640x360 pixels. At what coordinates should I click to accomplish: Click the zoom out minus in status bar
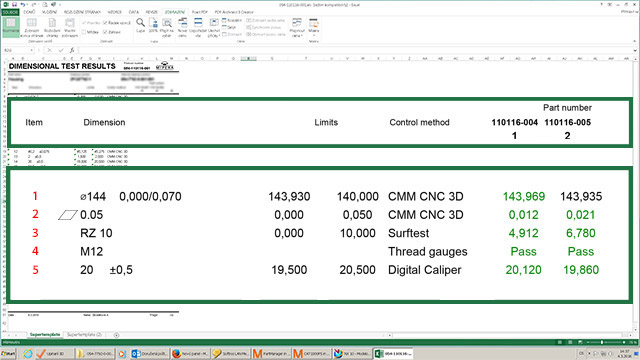[x=587, y=342]
